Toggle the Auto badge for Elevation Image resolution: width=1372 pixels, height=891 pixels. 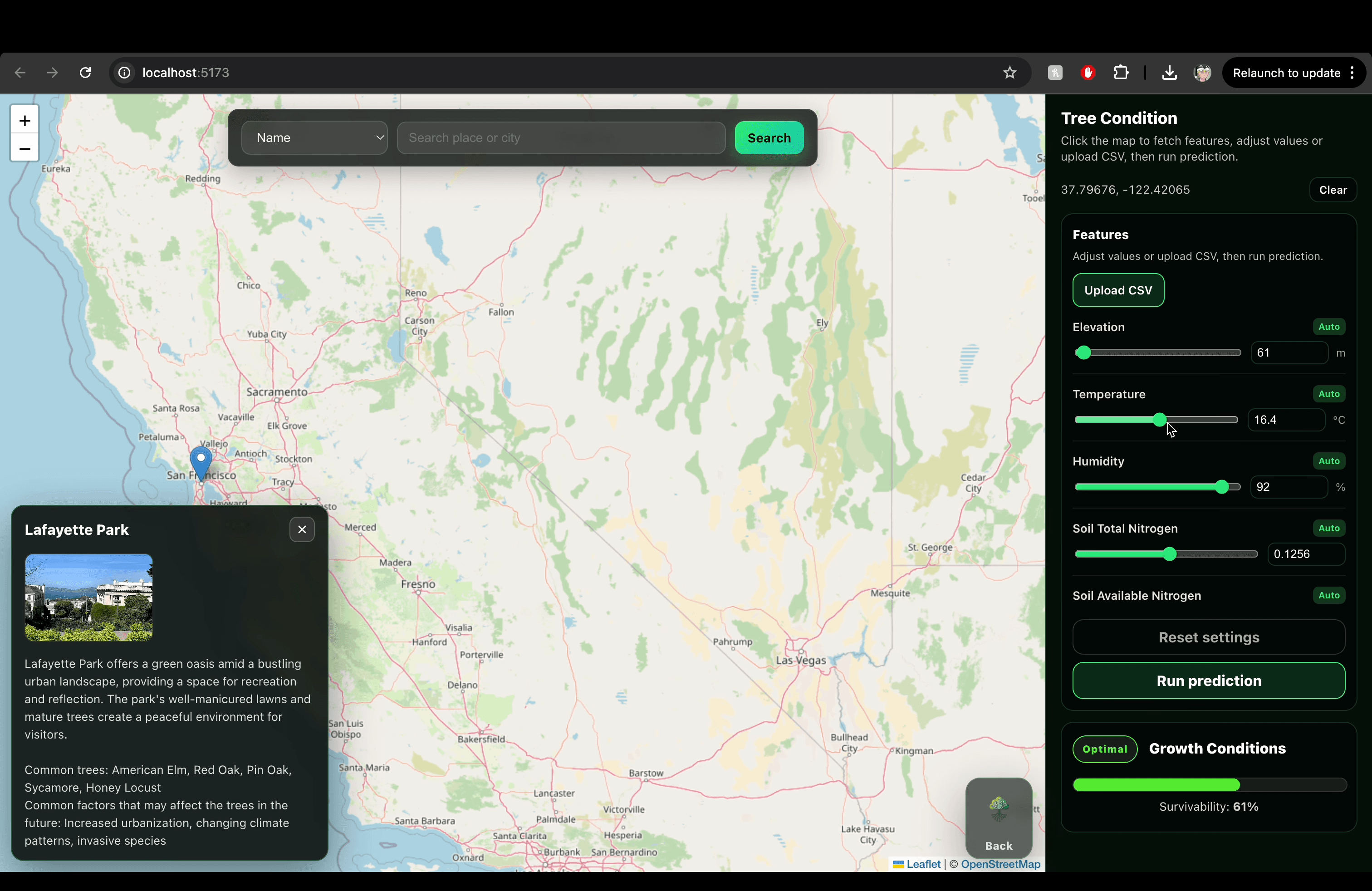pos(1329,327)
